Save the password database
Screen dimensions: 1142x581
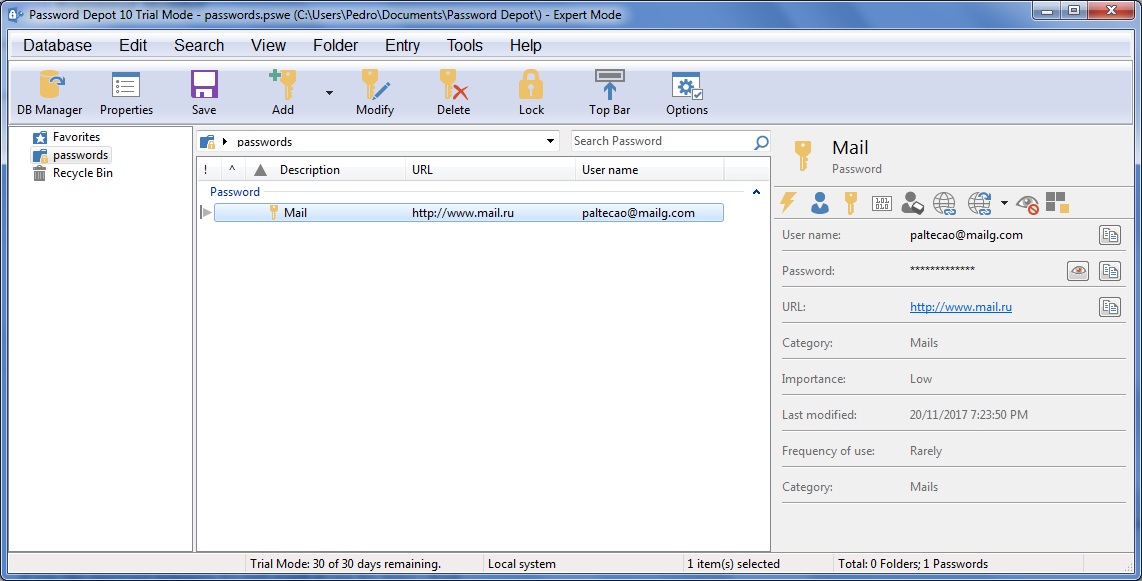tap(203, 91)
